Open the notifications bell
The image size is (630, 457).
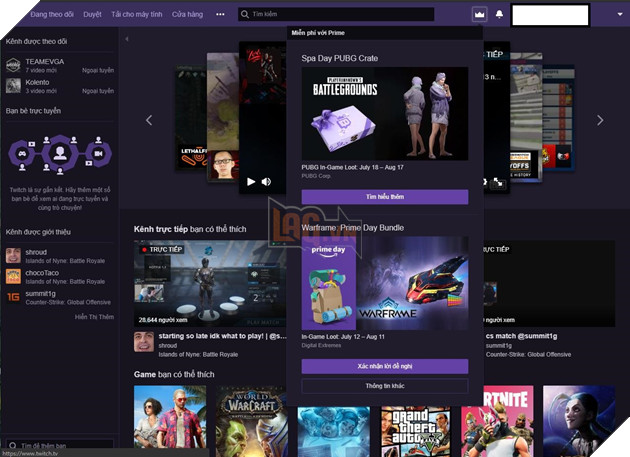(499, 14)
